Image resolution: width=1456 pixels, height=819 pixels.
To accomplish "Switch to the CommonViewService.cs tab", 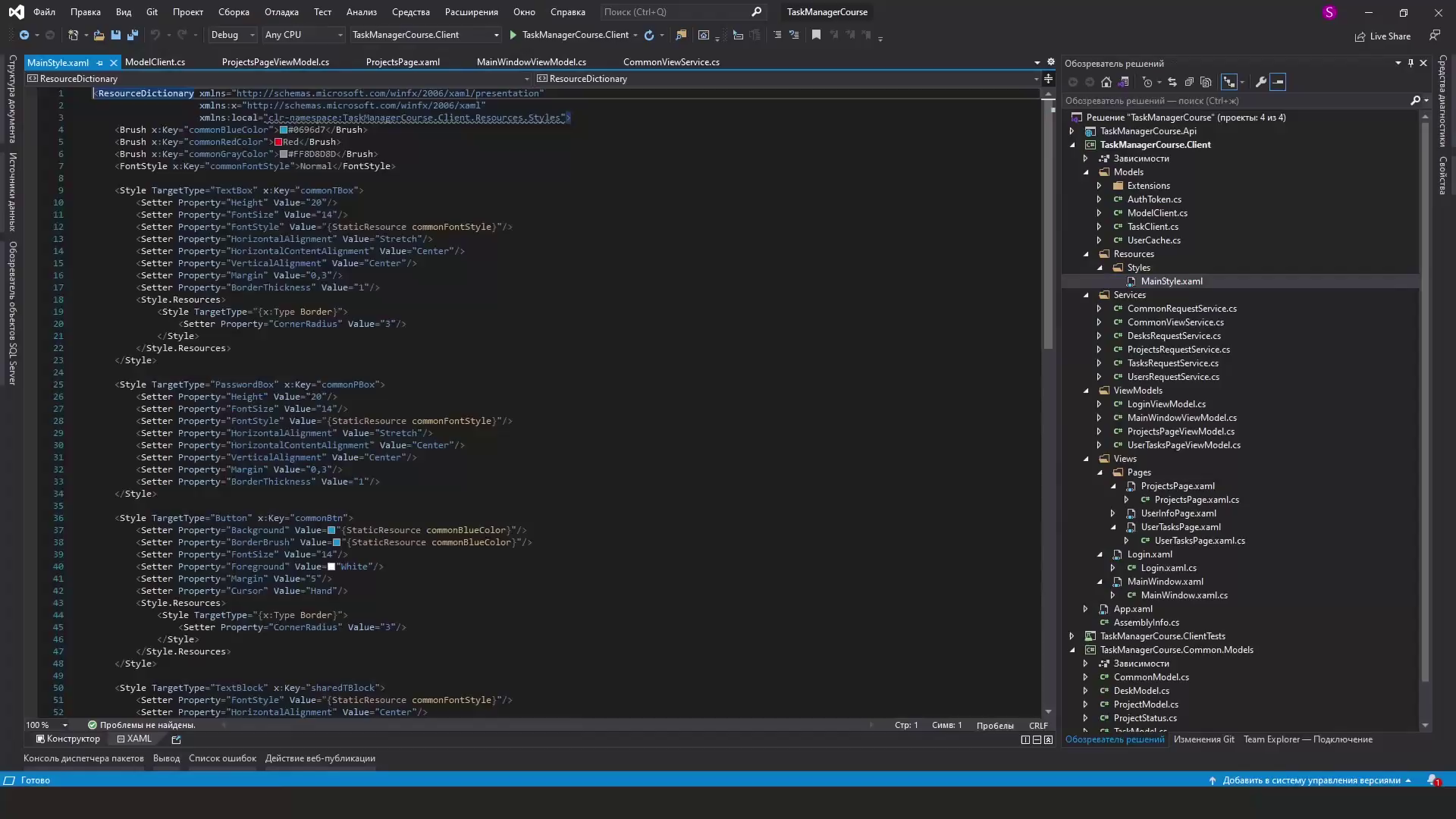I will [x=671, y=62].
